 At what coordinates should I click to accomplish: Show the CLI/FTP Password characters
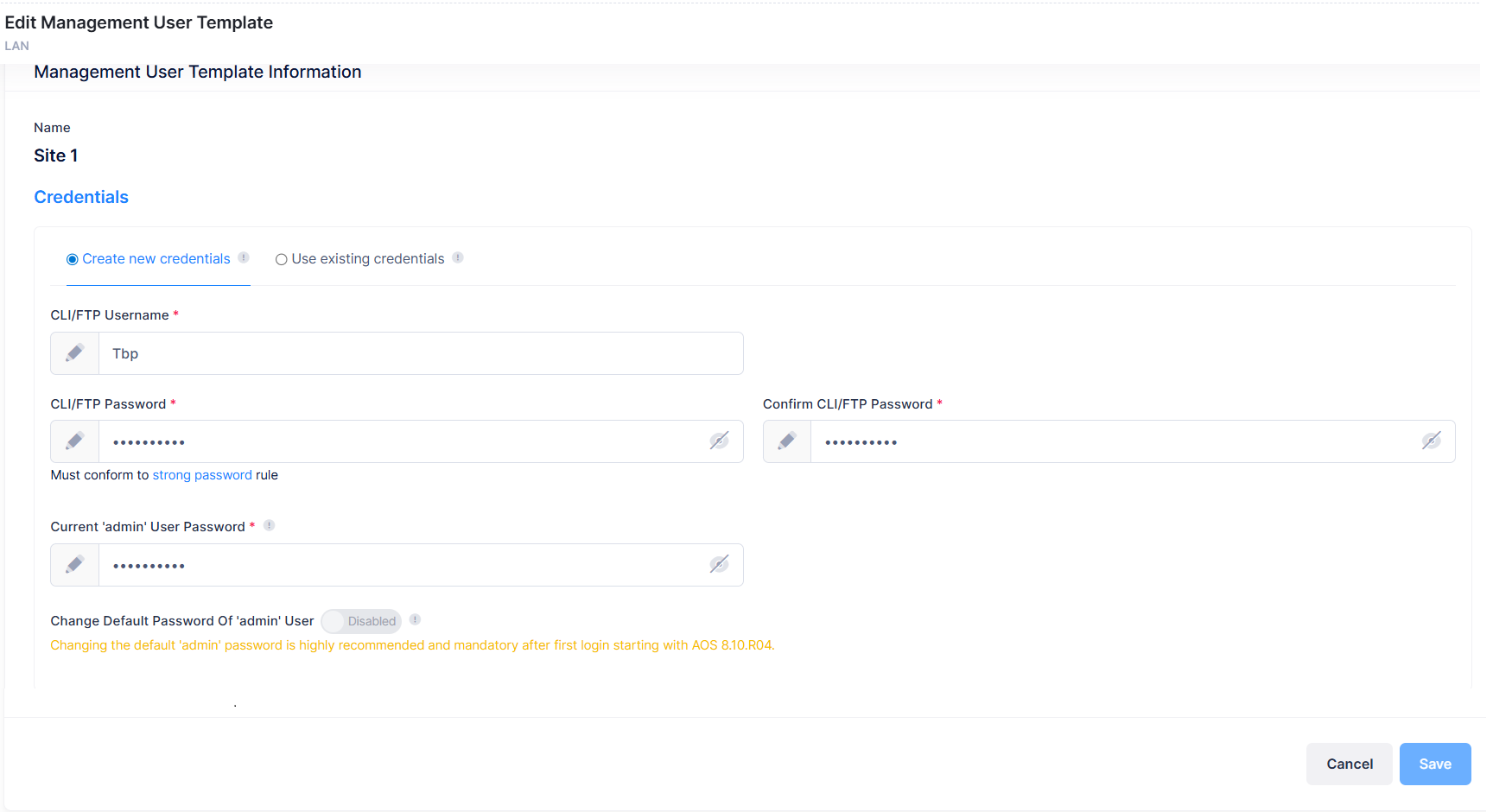tap(719, 441)
